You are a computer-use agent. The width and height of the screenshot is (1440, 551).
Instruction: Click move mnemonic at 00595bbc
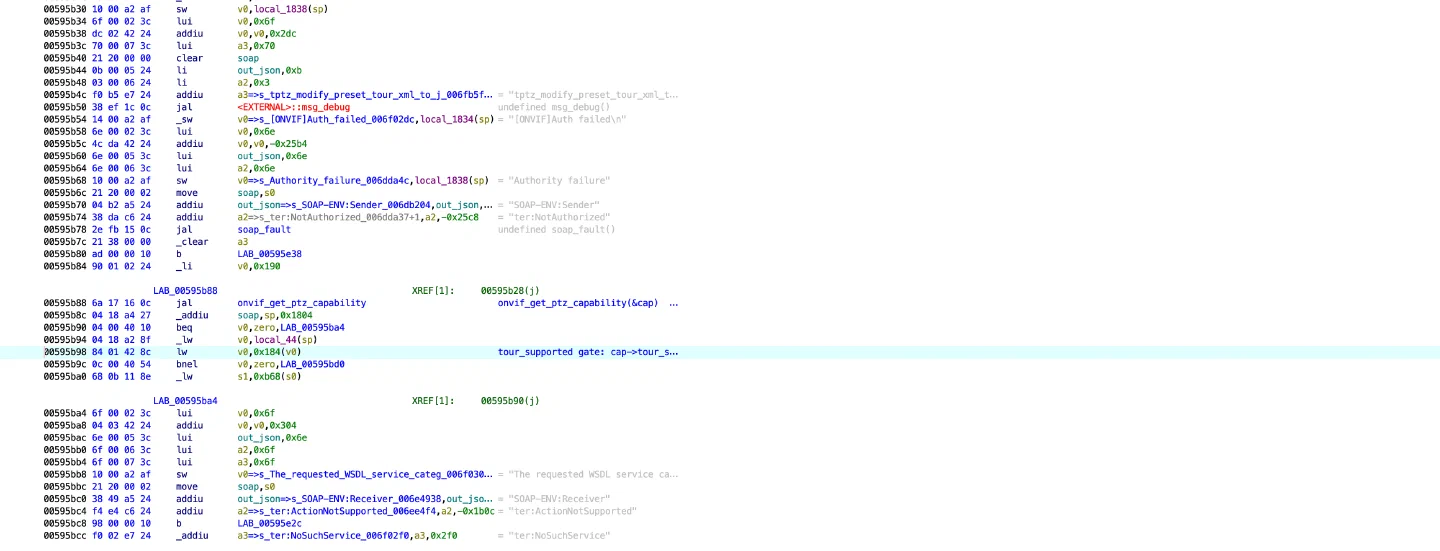(x=187, y=486)
